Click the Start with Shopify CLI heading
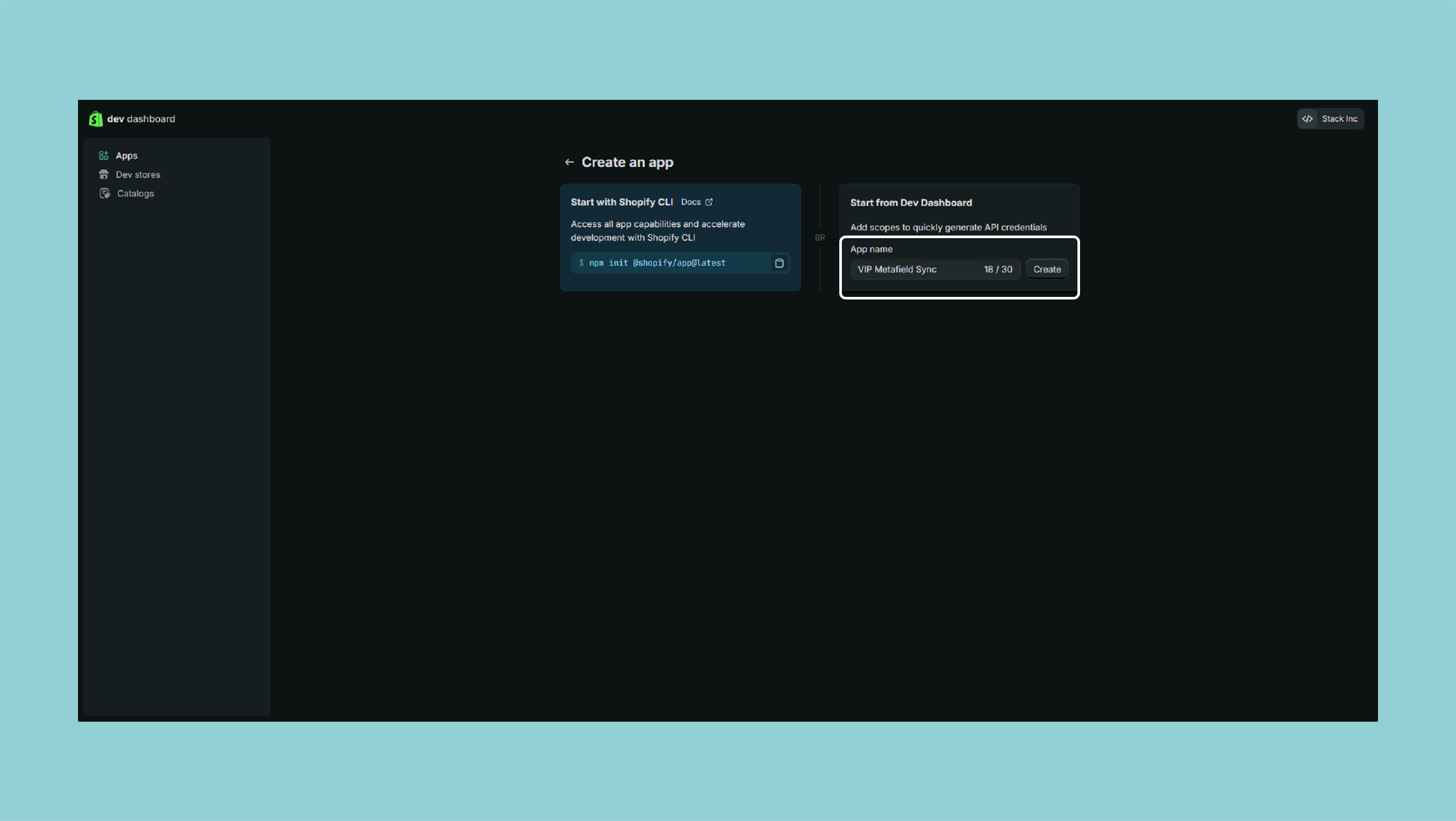This screenshot has width=1456, height=821. pyautogui.click(x=621, y=202)
